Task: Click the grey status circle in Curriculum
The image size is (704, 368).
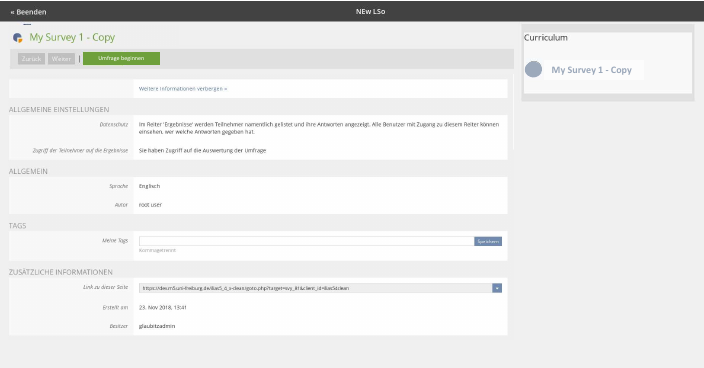Action: click(x=533, y=70)
